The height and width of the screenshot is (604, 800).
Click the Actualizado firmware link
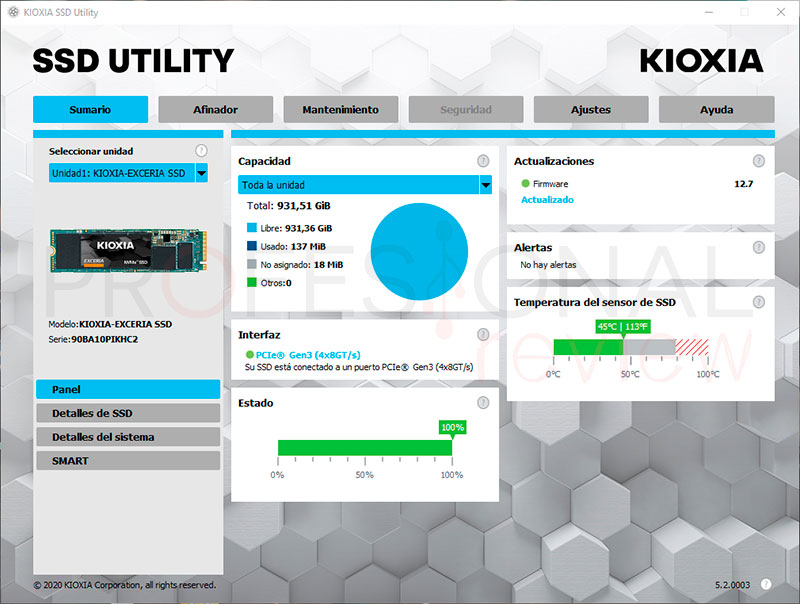click(547, 199)
